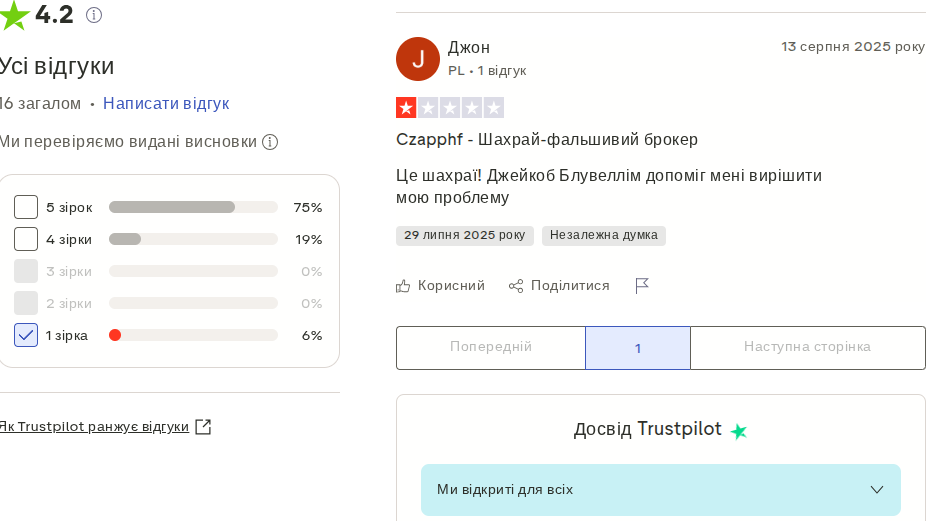931x521 pixels.
Task: Click the one-star rating graphic on review
Action: coord(450,108)
